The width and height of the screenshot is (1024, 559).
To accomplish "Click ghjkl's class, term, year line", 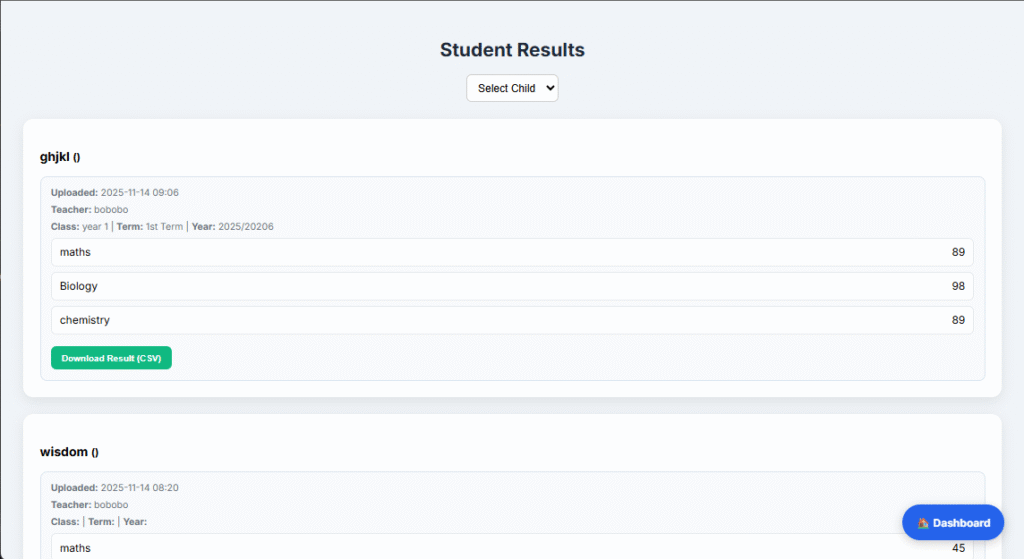I will (x=162, y=226).
